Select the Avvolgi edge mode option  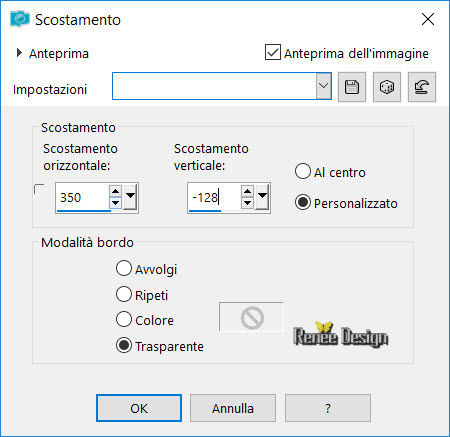[x=124, y=268]
